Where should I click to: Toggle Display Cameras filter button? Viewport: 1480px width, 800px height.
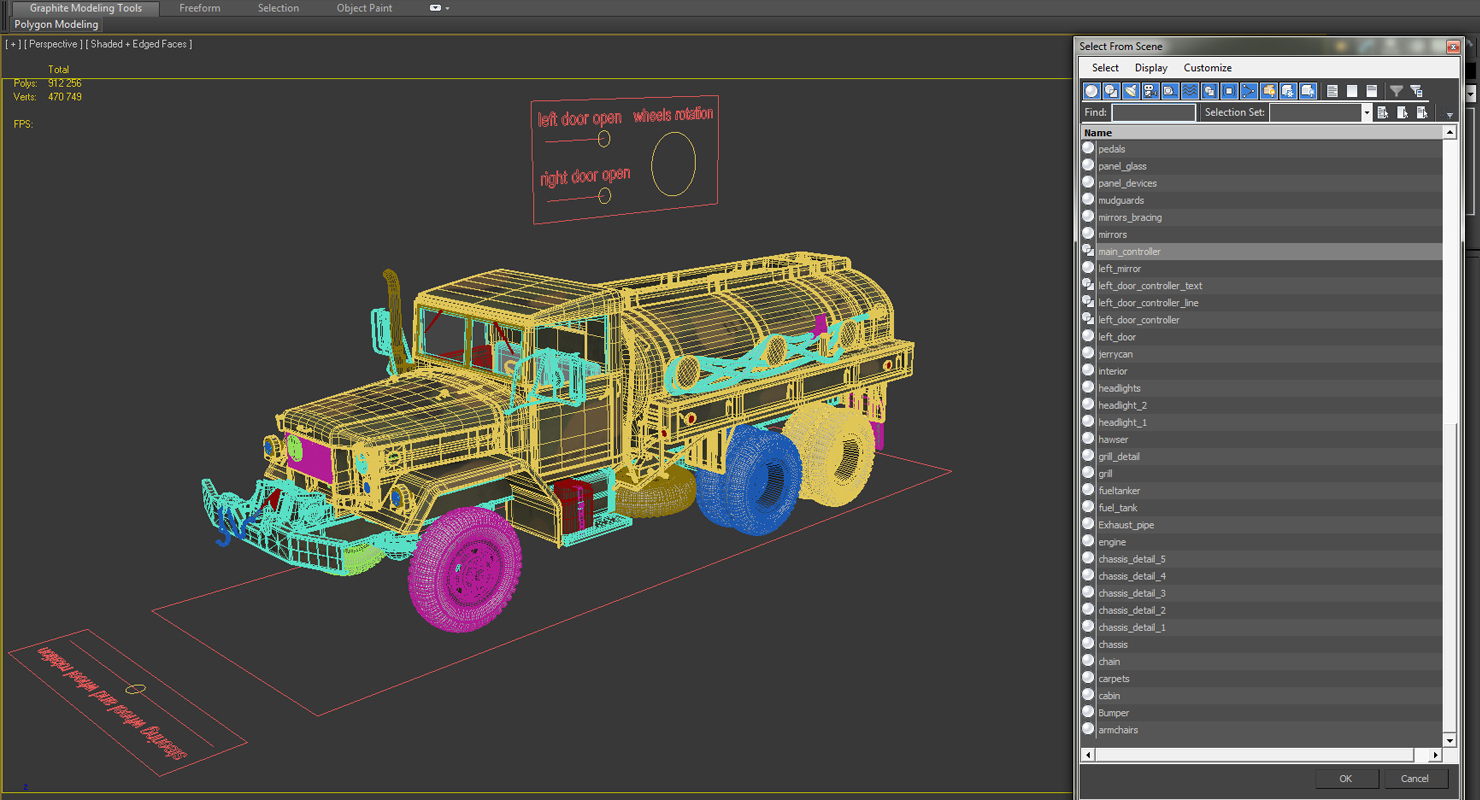click(x=1150, y=91)
